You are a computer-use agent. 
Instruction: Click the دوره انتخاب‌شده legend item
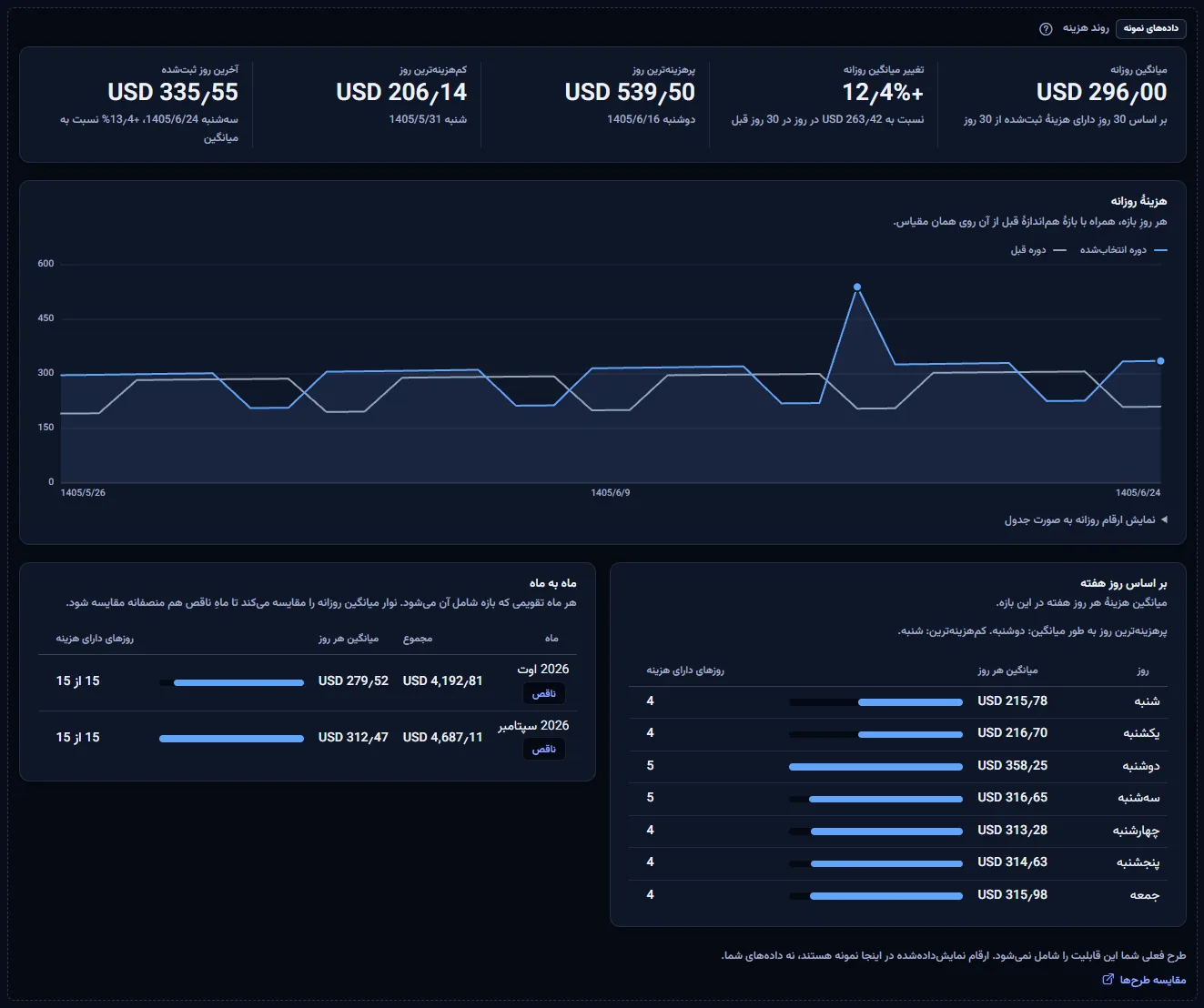pyautogui.click(x=1123, y=249)
